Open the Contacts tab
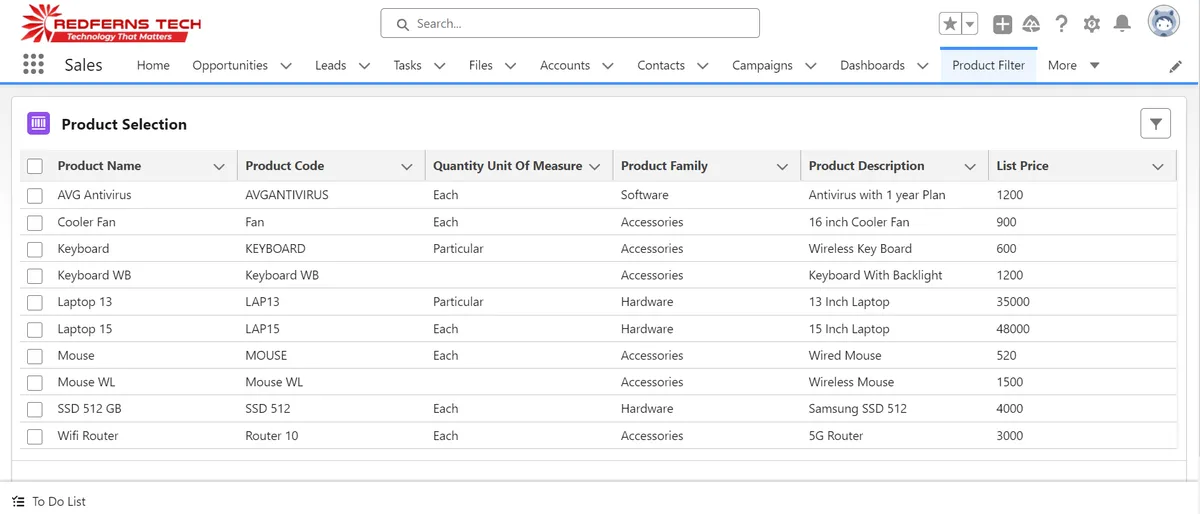Image resolution: width=1200 pixels, height=514 pixels. (661, 65)
